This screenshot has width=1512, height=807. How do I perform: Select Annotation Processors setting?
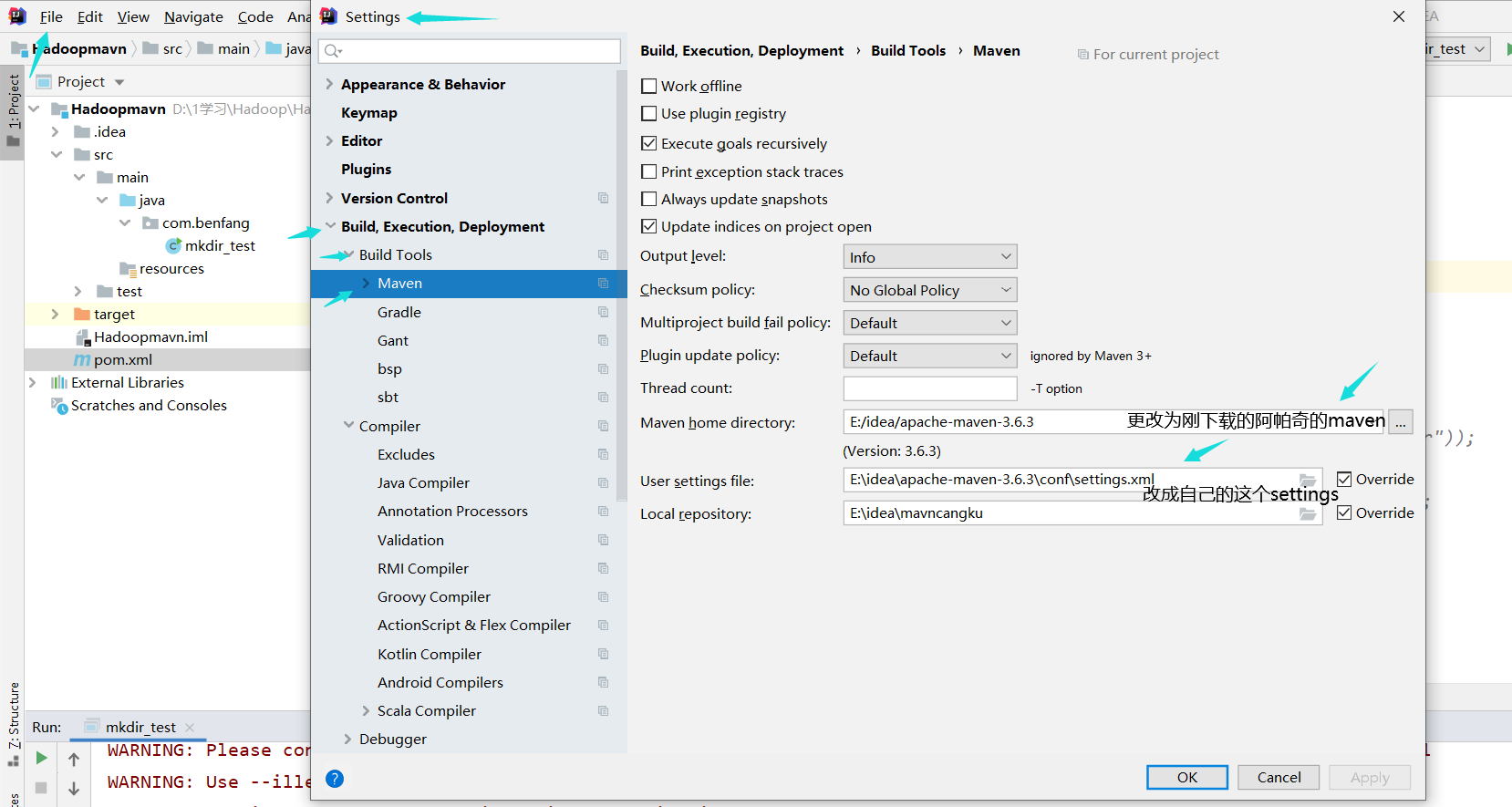pyautogui.click(x=452, y=511)
